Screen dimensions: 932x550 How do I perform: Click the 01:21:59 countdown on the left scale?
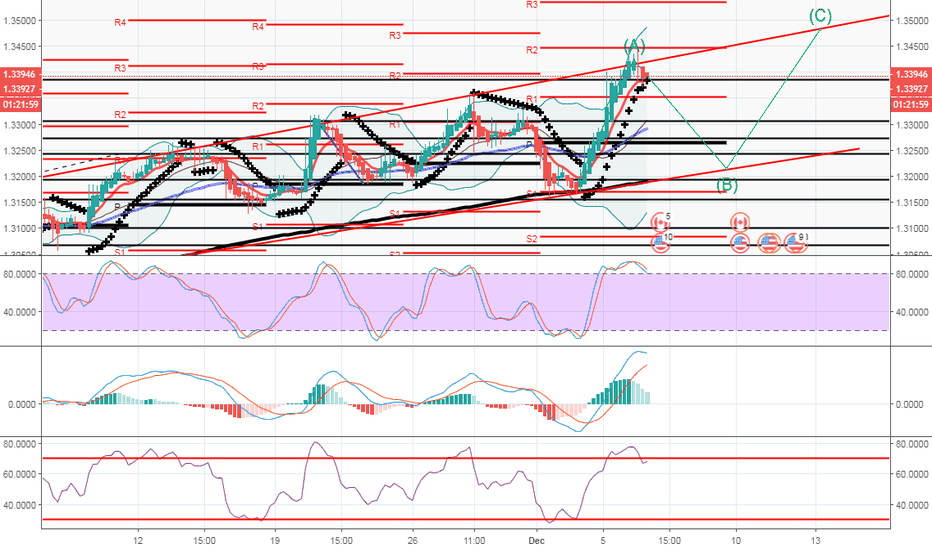pyautogui.click(x=21, y=105)
